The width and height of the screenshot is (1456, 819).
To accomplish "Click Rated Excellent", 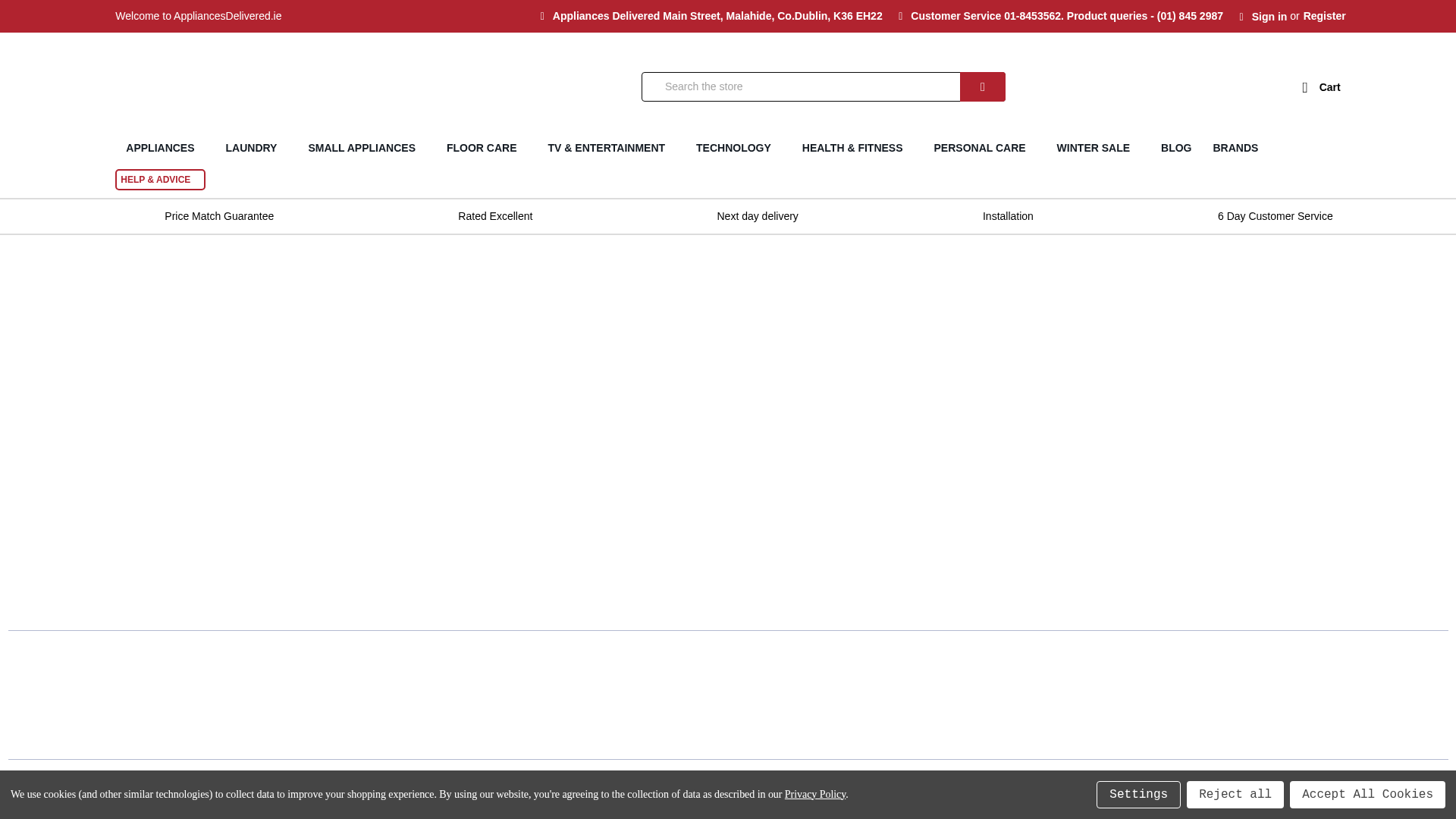I will point(495,216).
